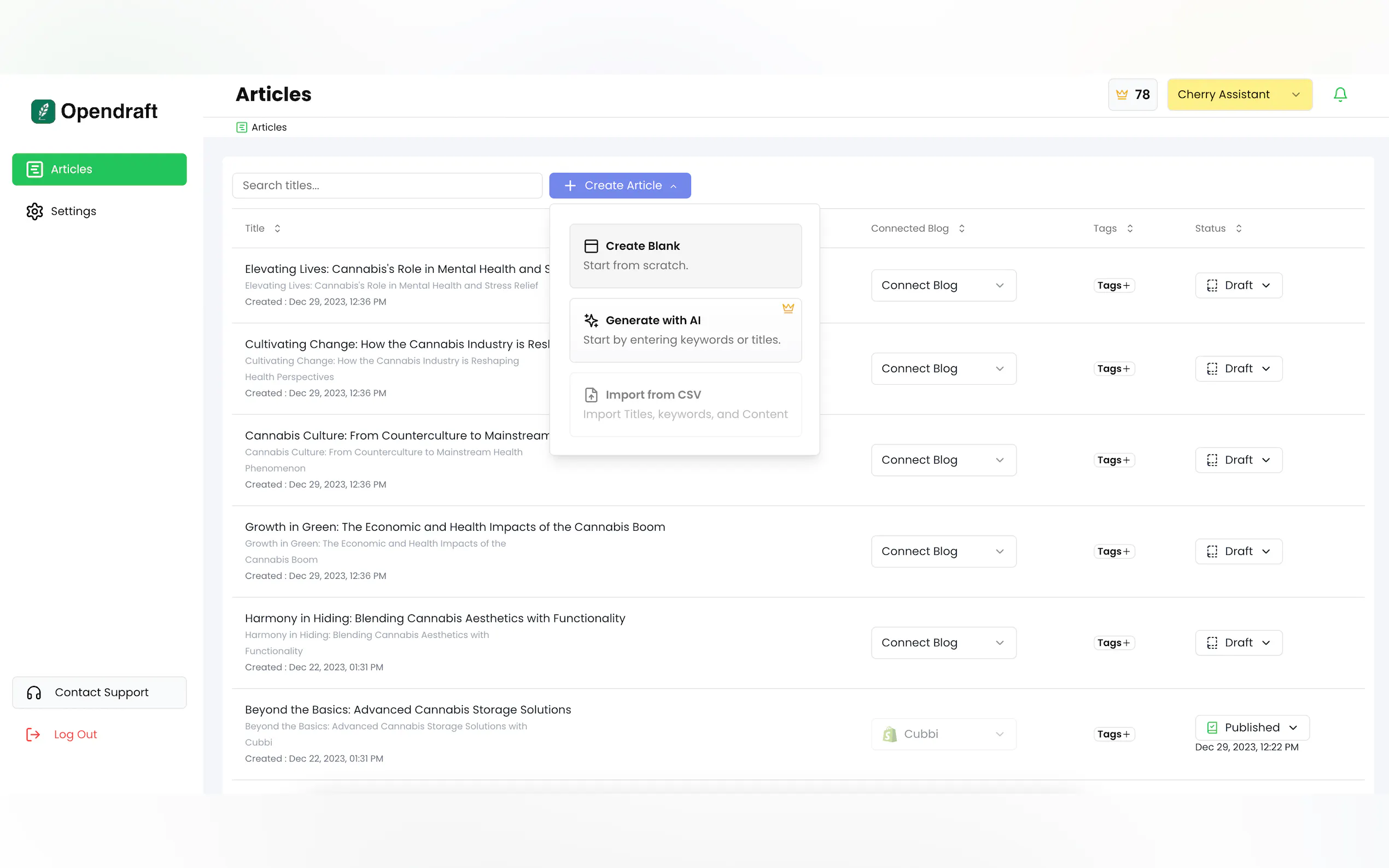
Task: Collapse the Create Article button menu
Action: point(620,185)
